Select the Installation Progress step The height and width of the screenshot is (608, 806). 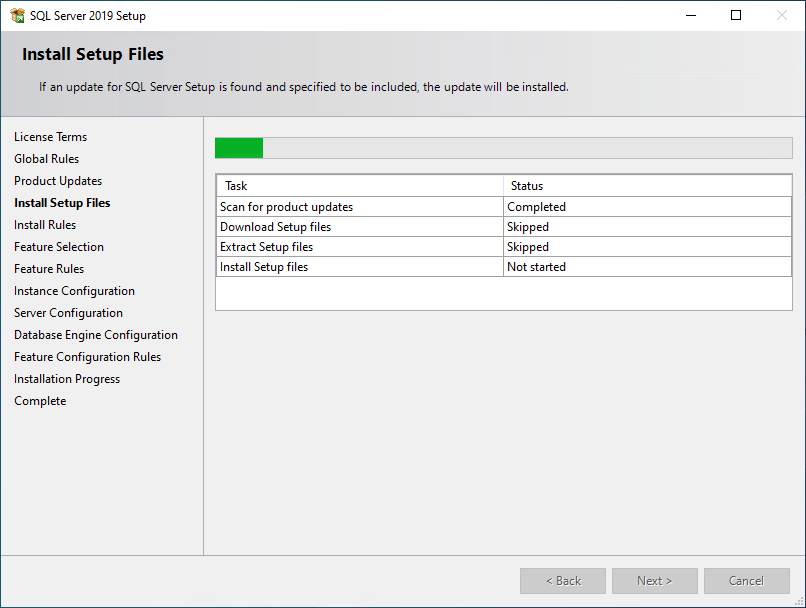tap(66, 378)
